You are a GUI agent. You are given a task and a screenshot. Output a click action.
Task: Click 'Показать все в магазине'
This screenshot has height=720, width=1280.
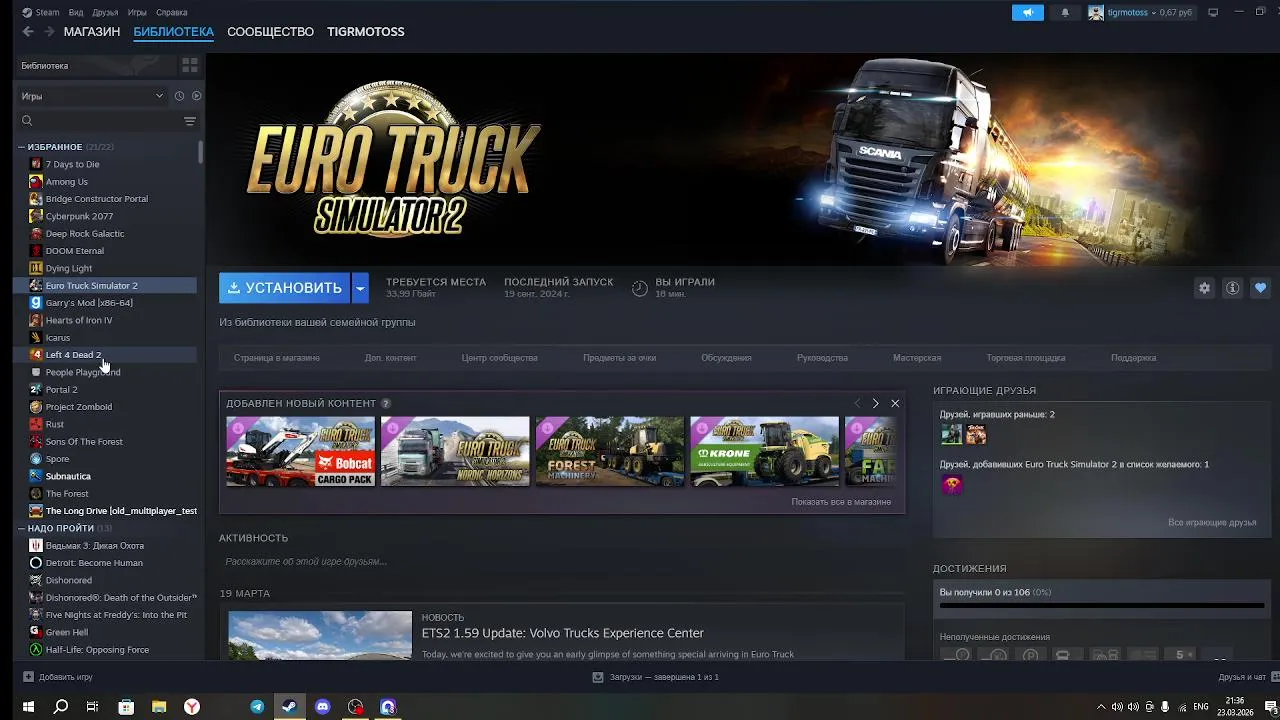click(841, 502)
